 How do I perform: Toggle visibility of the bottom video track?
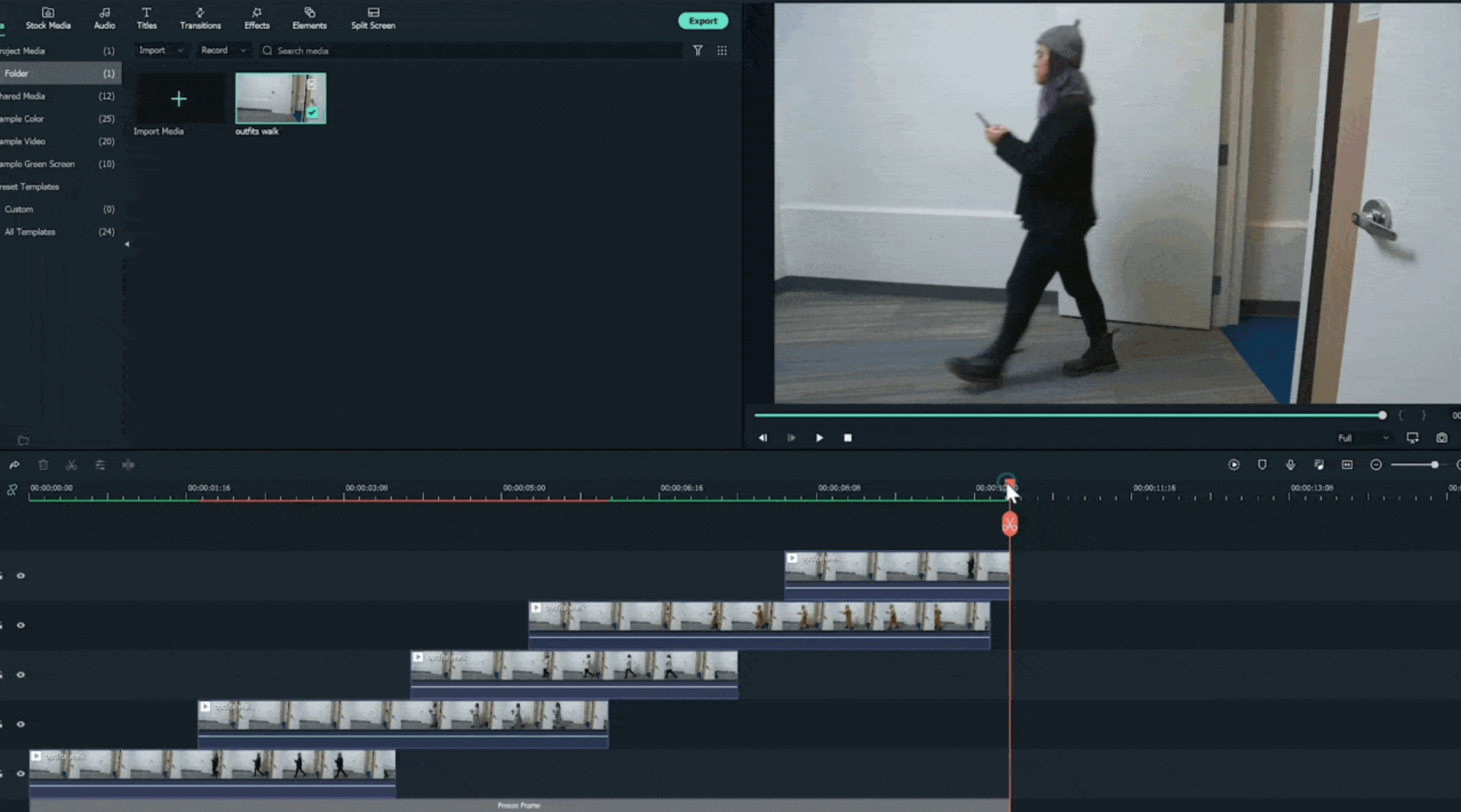pyautogui.click(x=21, y=774)
